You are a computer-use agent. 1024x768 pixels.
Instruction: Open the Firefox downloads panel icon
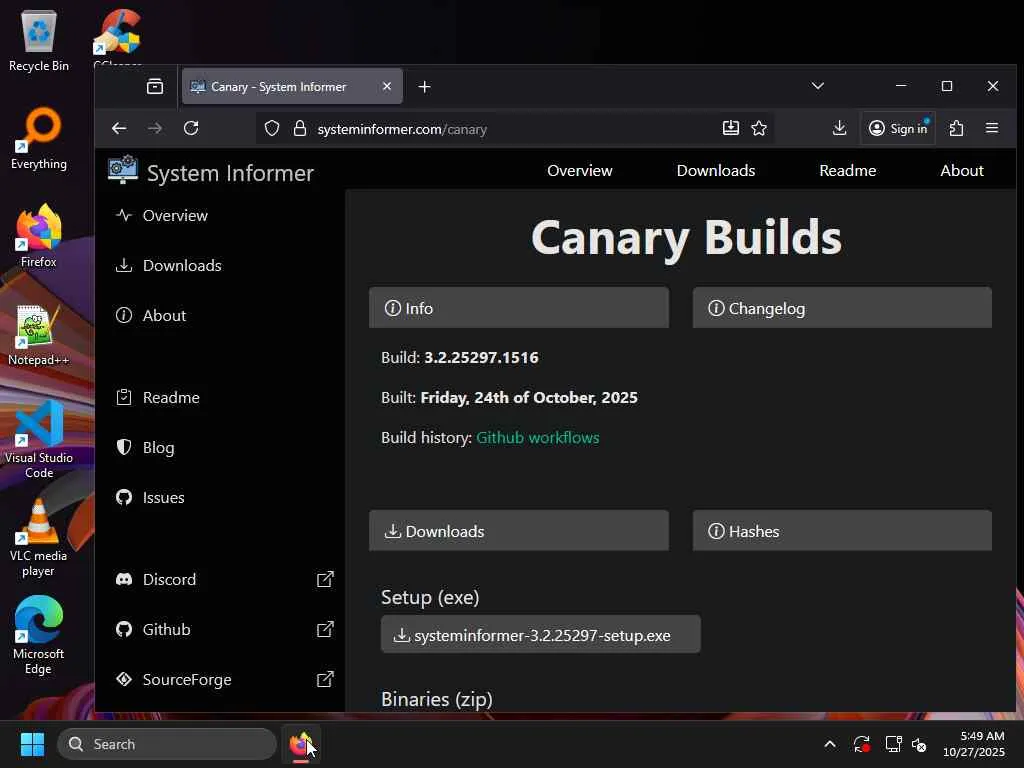(840, 128)
